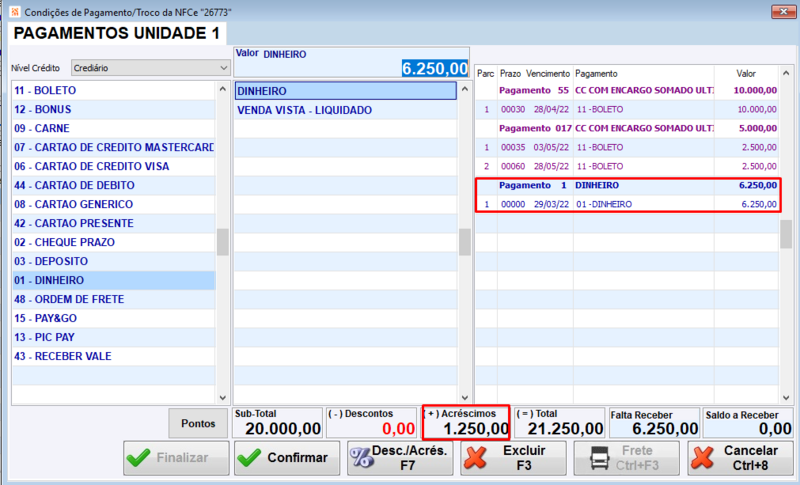Select Pagamento 1 DINHEIRO header row
The width and height of the screenshot is (800, 485).
point(627,185)
